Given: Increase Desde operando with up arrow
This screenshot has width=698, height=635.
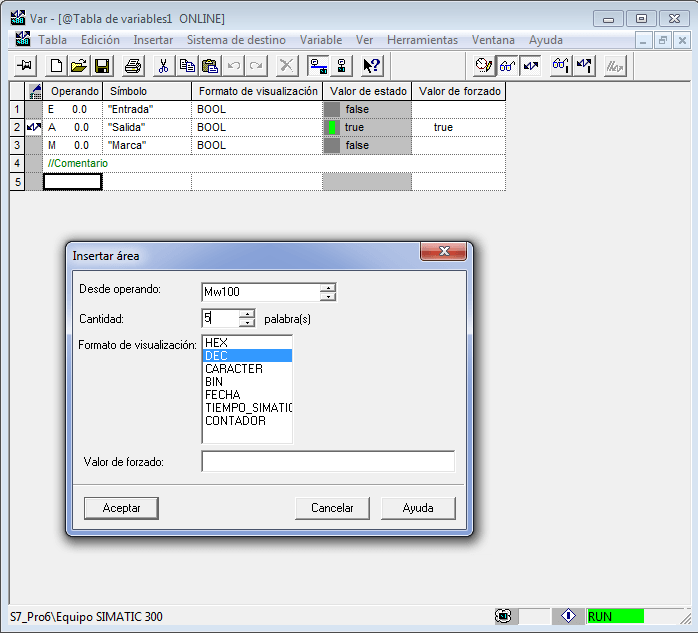Looking at the screenshot, I should [328, 288].
